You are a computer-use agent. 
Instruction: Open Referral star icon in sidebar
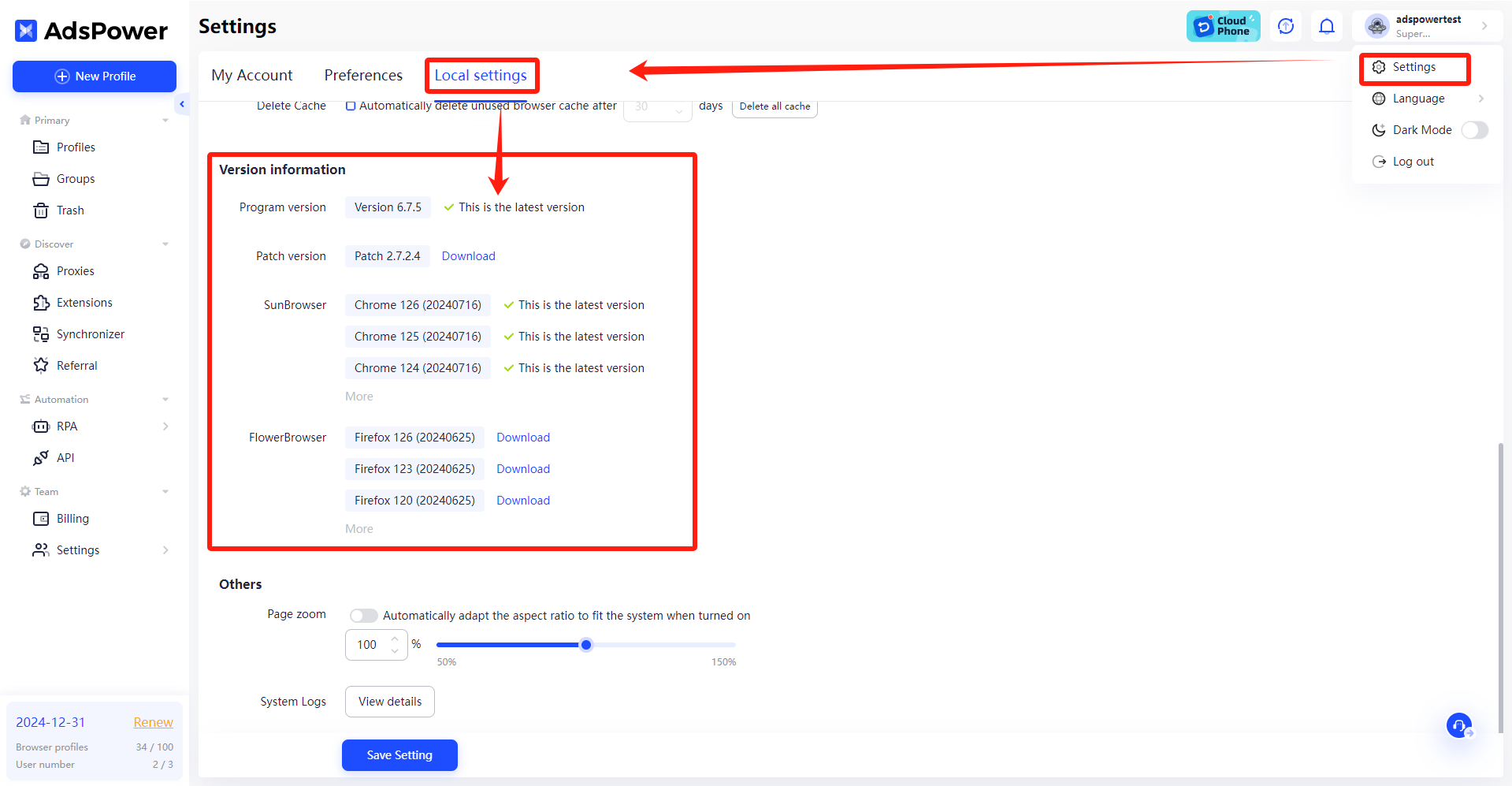(x=41, y=366)
